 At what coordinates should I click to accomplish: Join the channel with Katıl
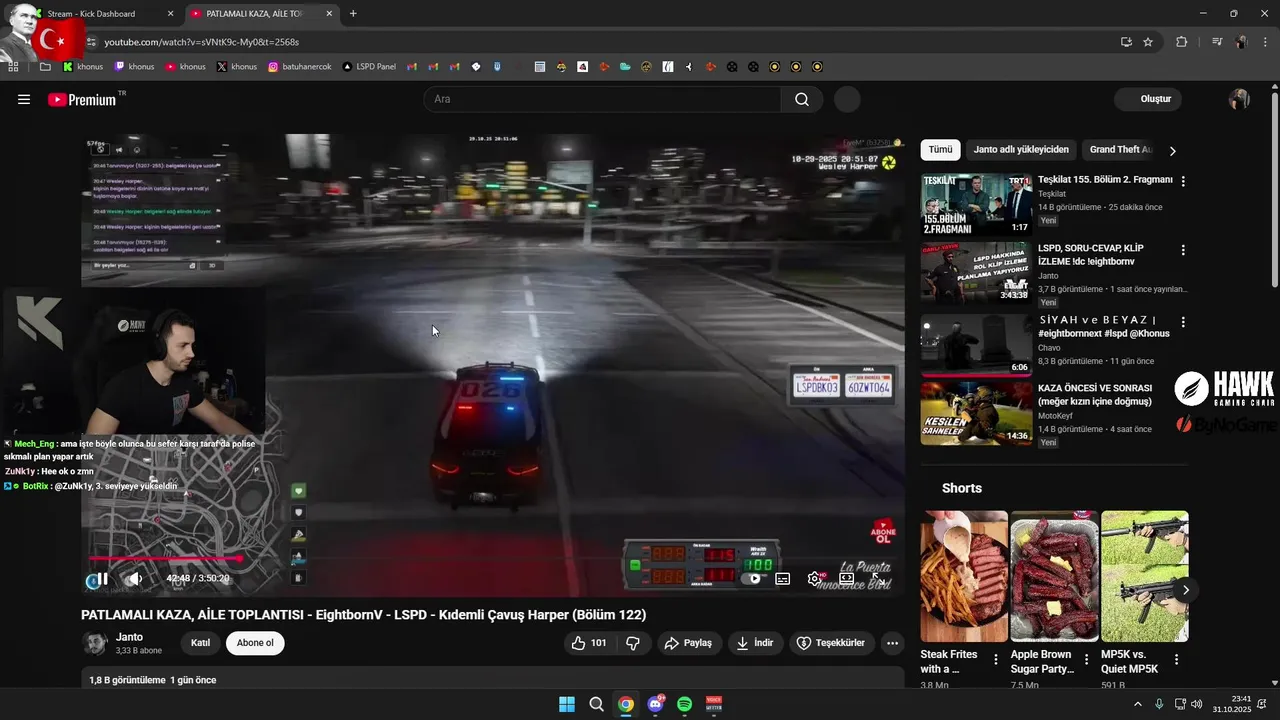tap(200, 643)
